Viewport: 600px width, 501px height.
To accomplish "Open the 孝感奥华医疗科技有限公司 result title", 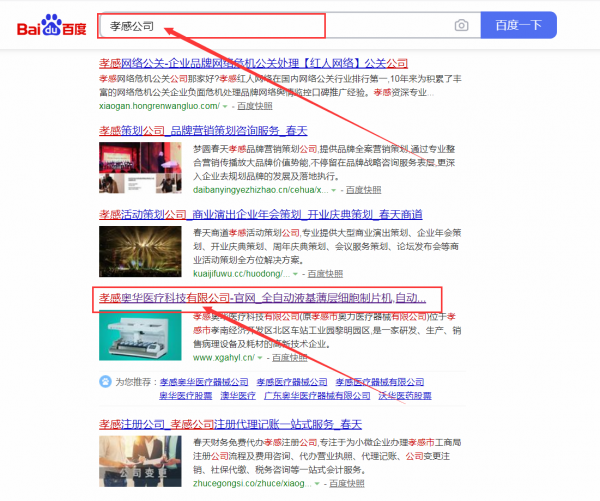I will [x=263, y=298].
